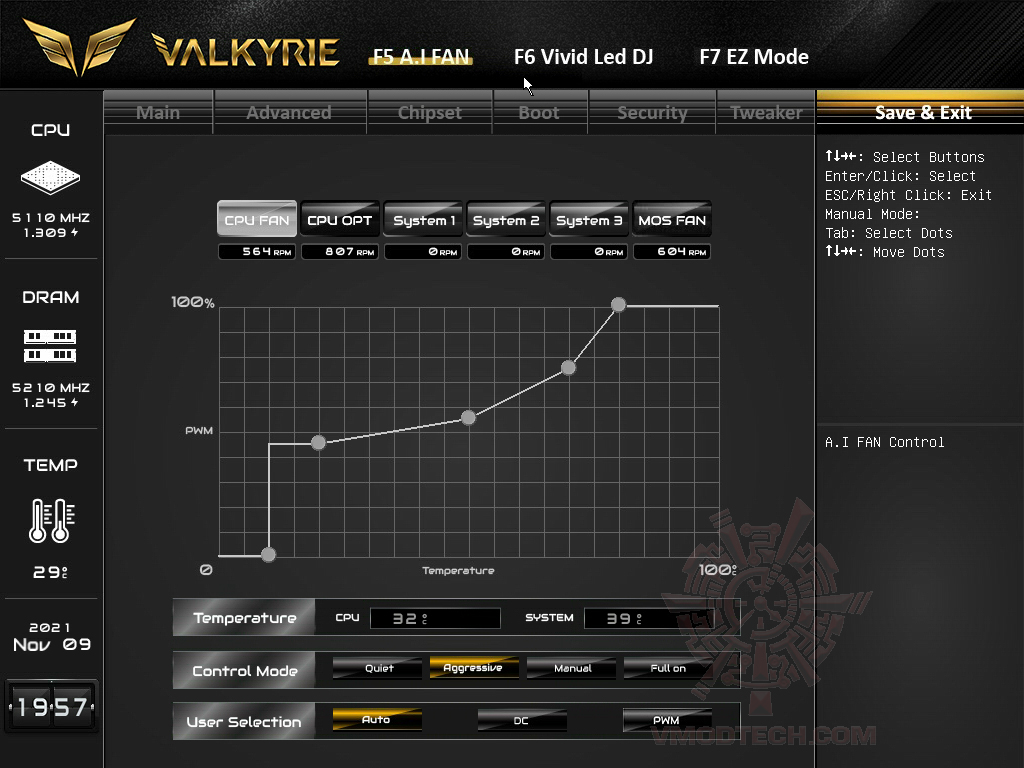Click the Control Mode label

click(x=244, y=671)
